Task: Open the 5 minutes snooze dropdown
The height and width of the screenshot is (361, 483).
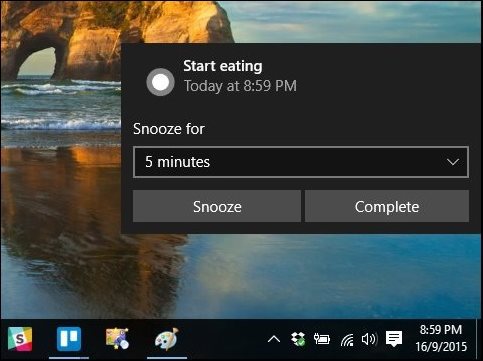Action: coord(301,162)
